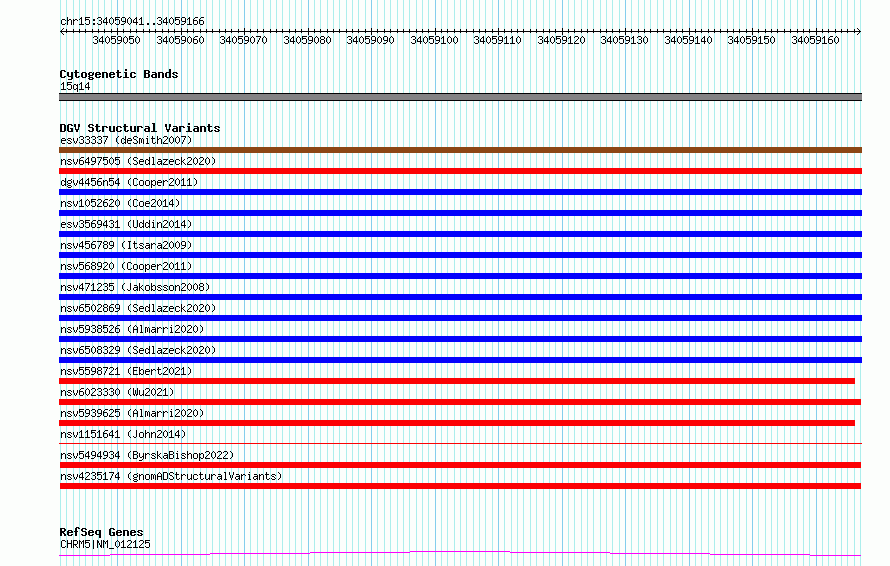Open variant esv33337 (deSmith2007) label
890x566 pixels.
pyautogui.click(x=126, y=140)
